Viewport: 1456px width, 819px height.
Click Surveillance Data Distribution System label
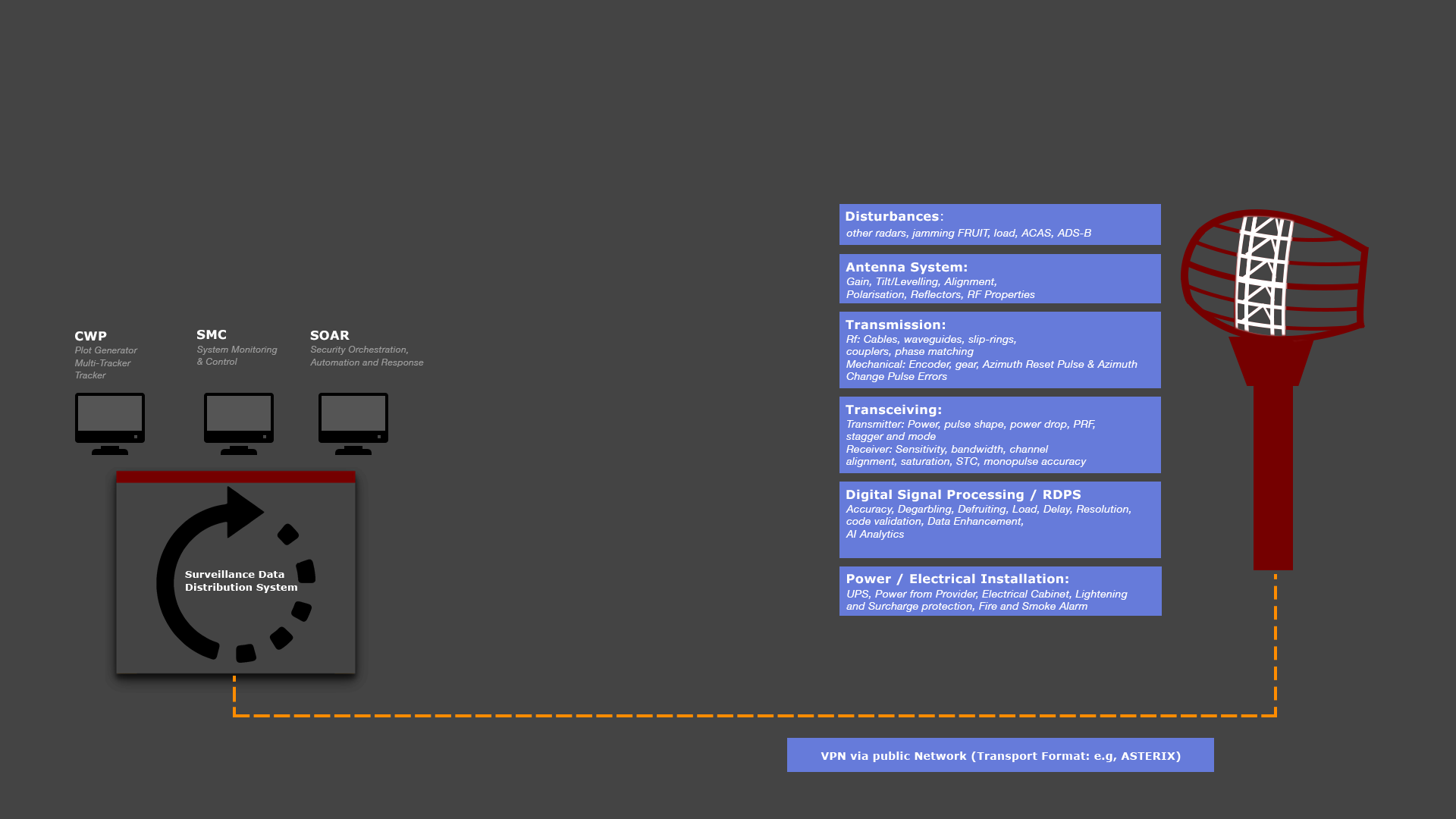click(x=241, y=581)
